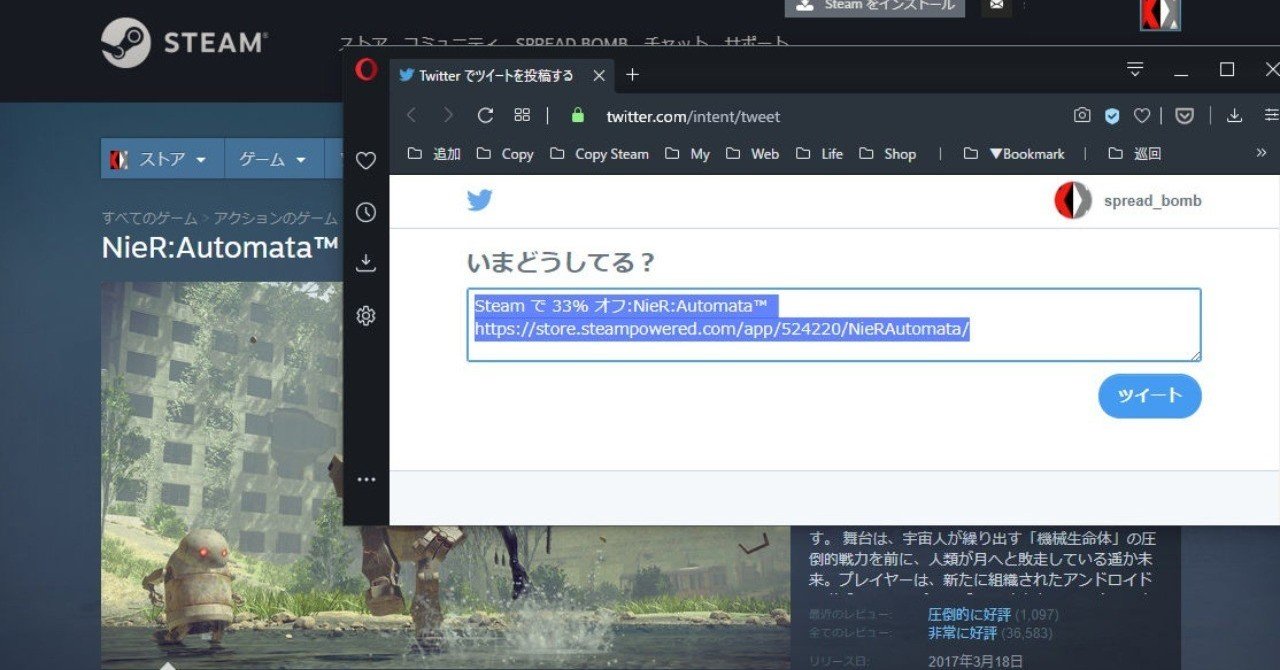Open Settings gear in Opera sidebar
This screenshot has height=670, width=1280.
[x=366, y=316]
